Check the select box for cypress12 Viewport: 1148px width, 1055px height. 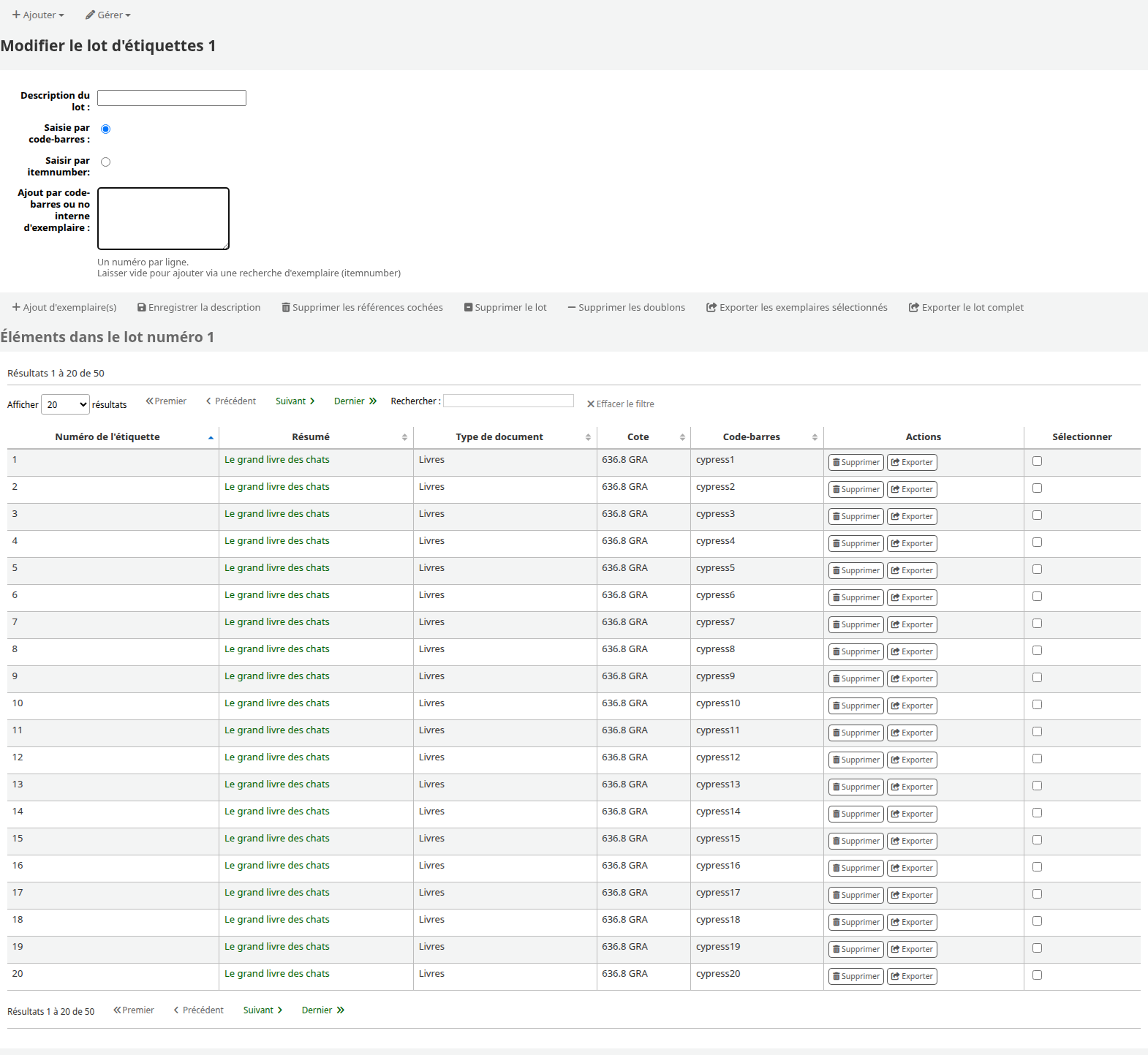click(1037, 759)
